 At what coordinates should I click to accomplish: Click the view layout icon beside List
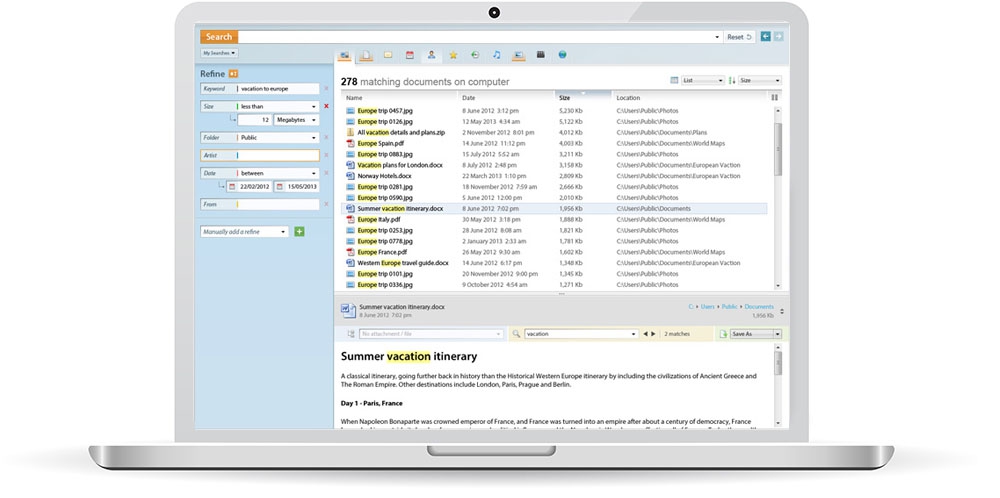pyautogui.click(x=674, y=80)
